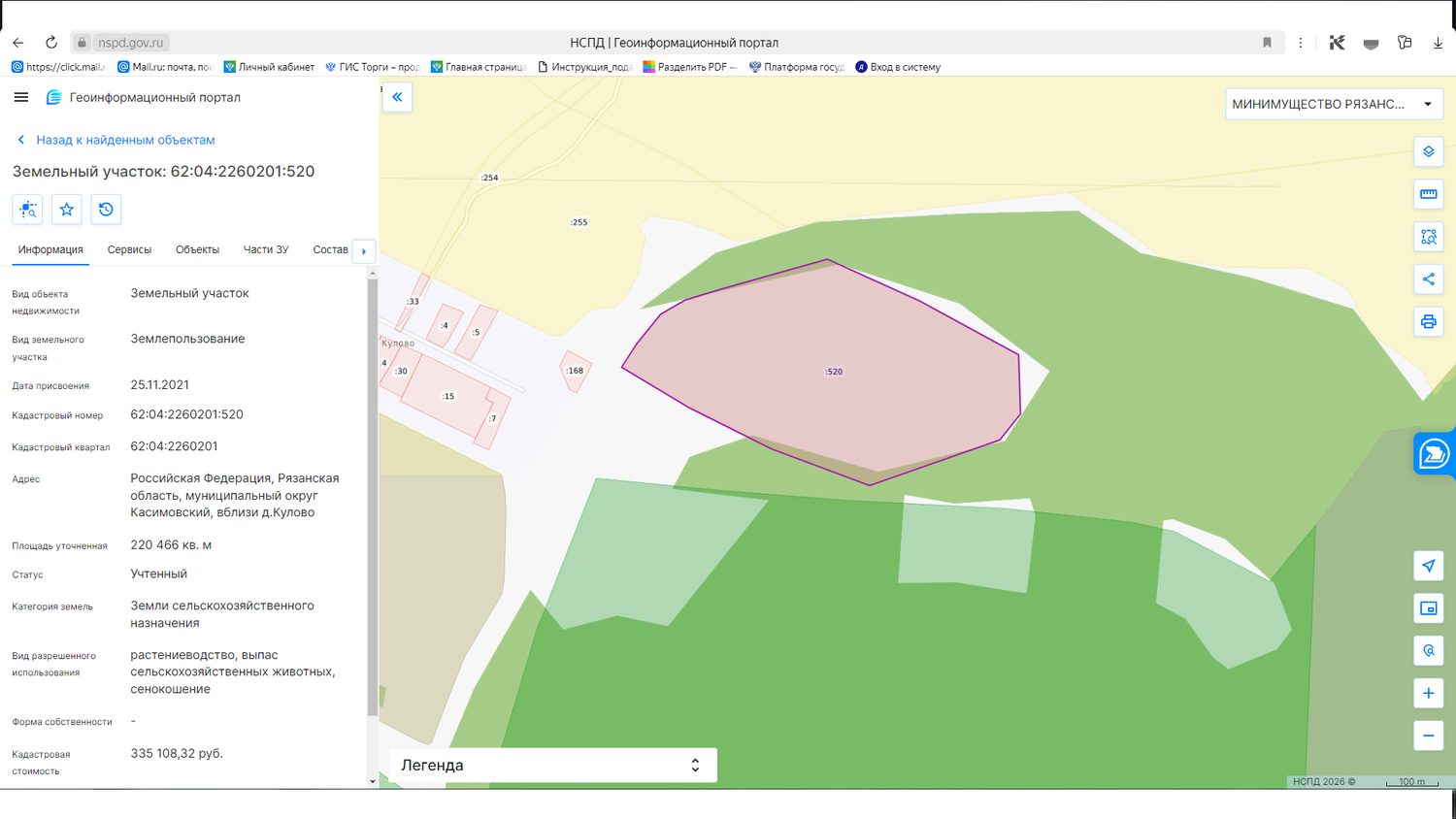
Task: Open the map layers button
Action: tap(1429, 151)
